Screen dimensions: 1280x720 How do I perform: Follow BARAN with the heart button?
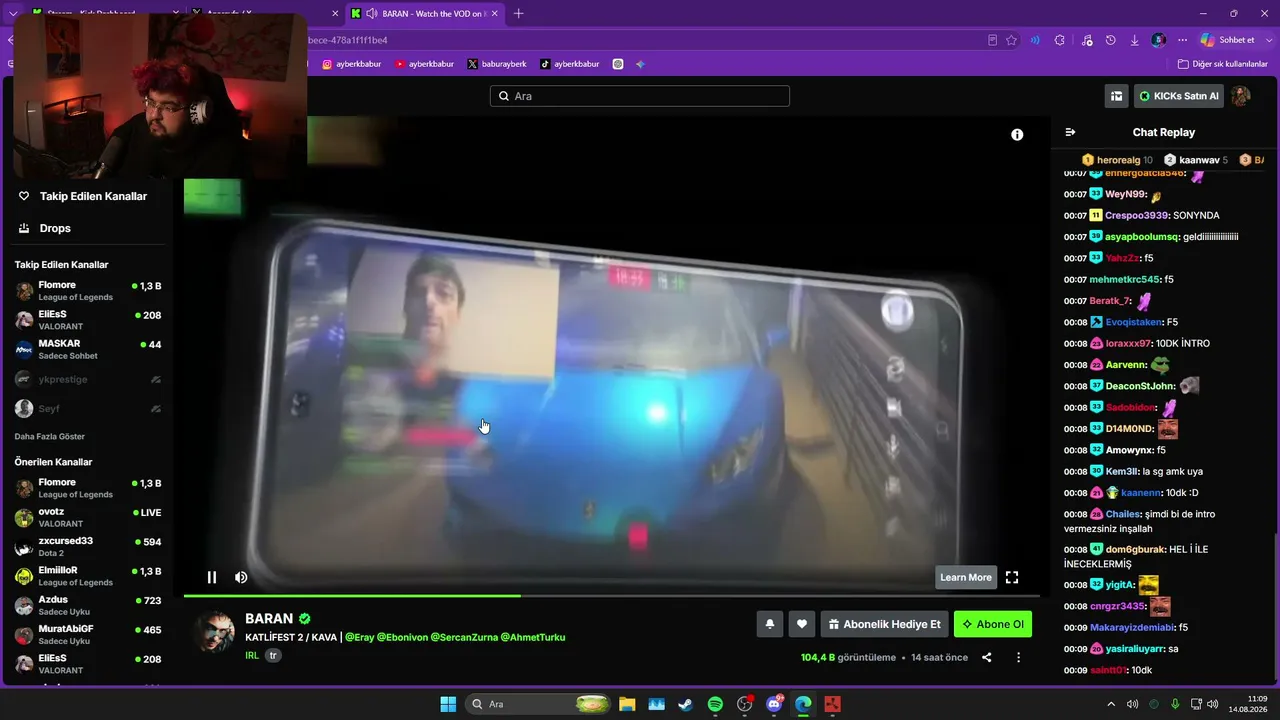pos(802,624)
